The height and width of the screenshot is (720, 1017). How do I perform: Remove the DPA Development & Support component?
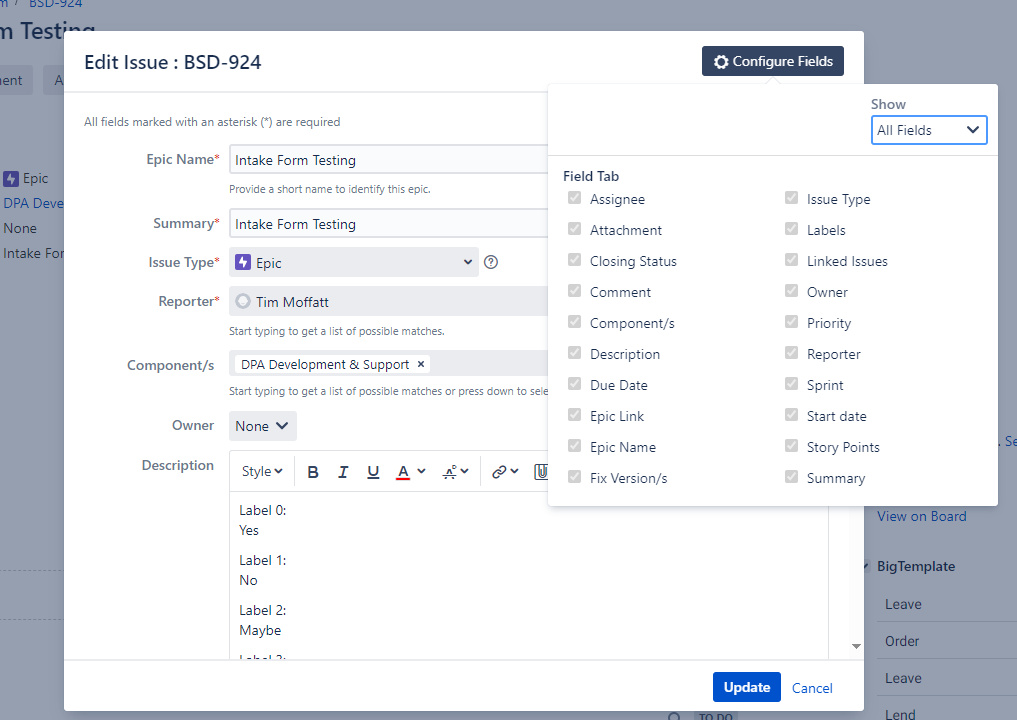[421, 365]
